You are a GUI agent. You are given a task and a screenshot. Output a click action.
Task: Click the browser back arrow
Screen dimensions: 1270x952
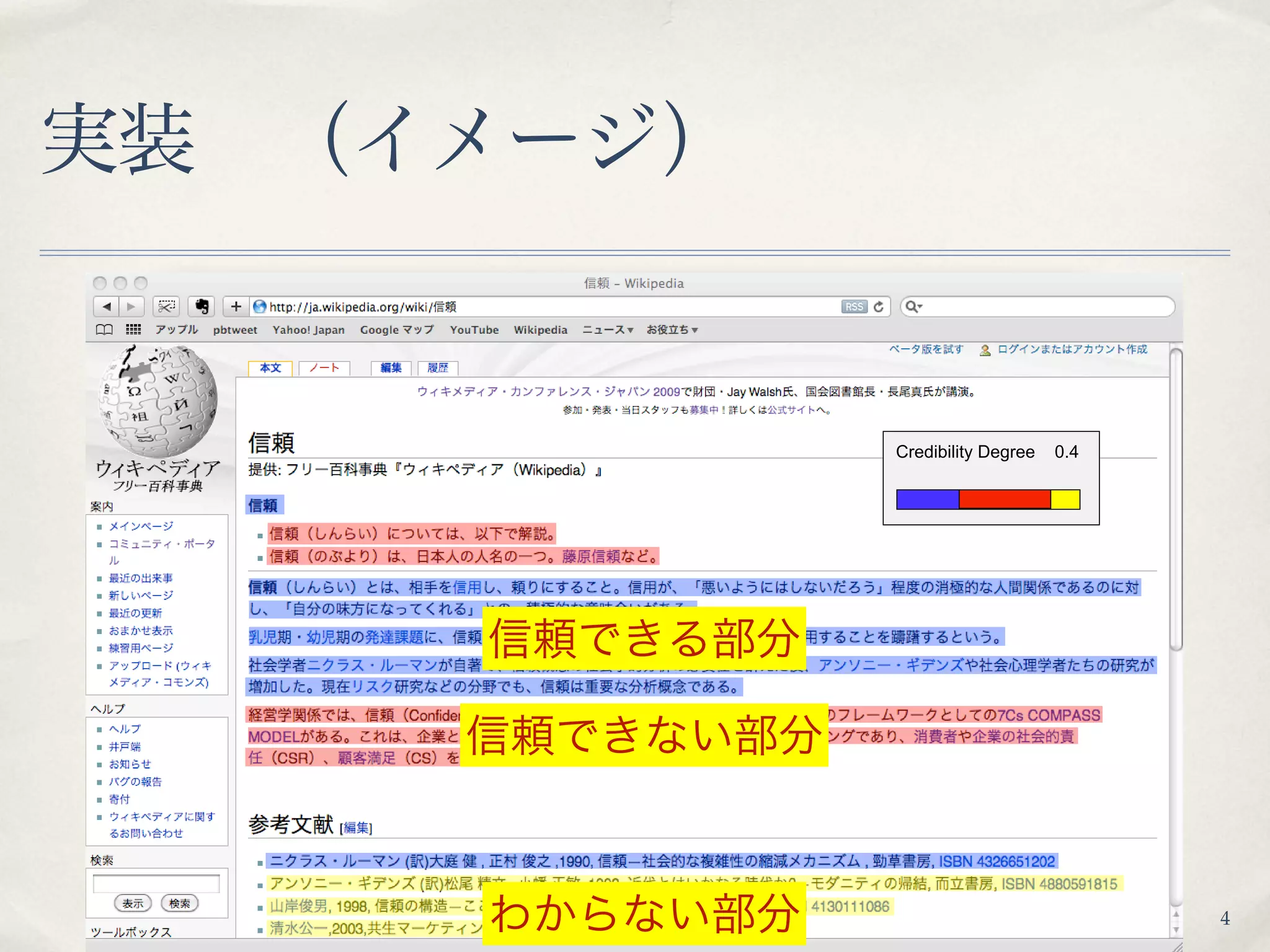pyautogui.click(x=107, y=306)
